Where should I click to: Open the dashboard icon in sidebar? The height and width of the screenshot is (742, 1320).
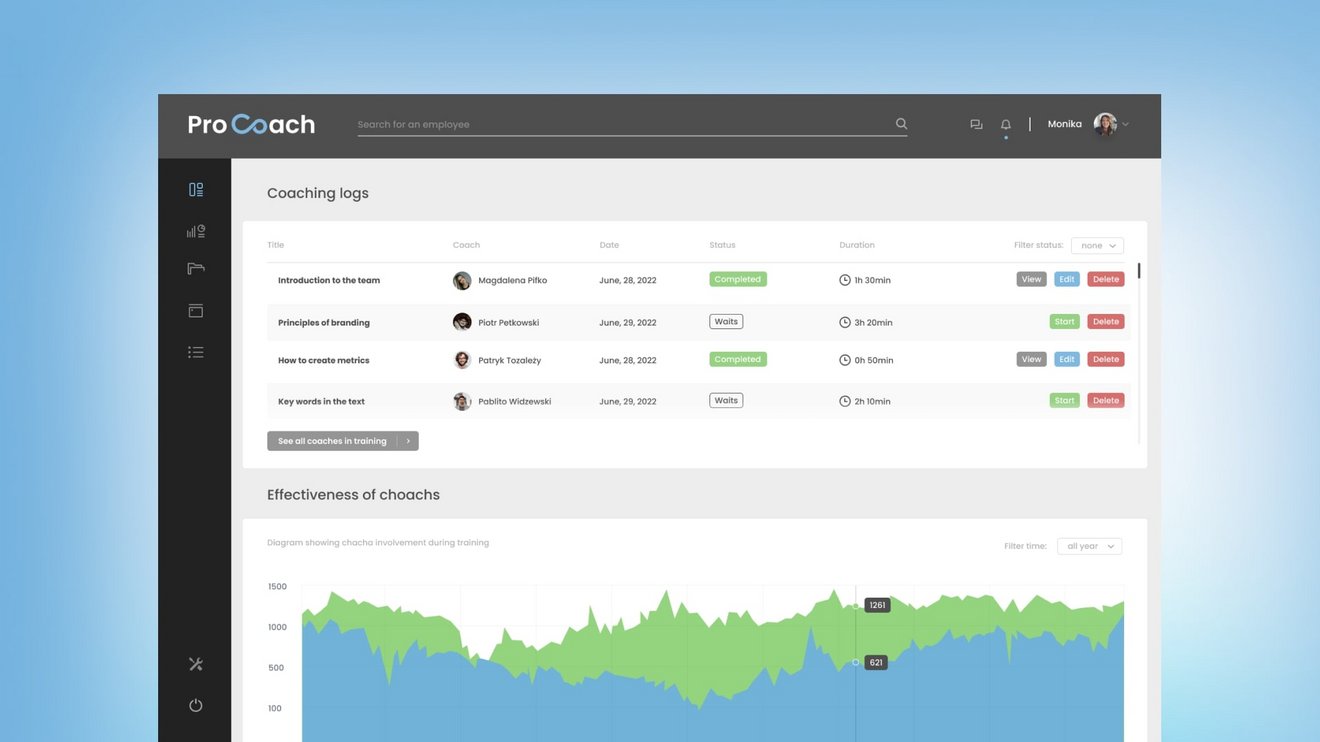[x=196, y=190]
